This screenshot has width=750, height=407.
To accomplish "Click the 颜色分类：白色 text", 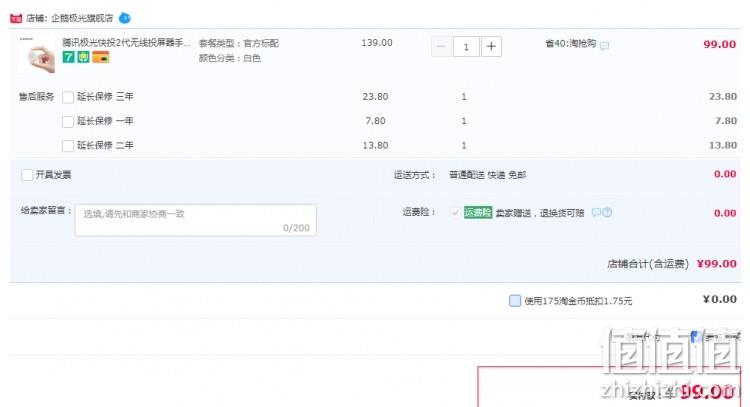I will coord(230,58).
